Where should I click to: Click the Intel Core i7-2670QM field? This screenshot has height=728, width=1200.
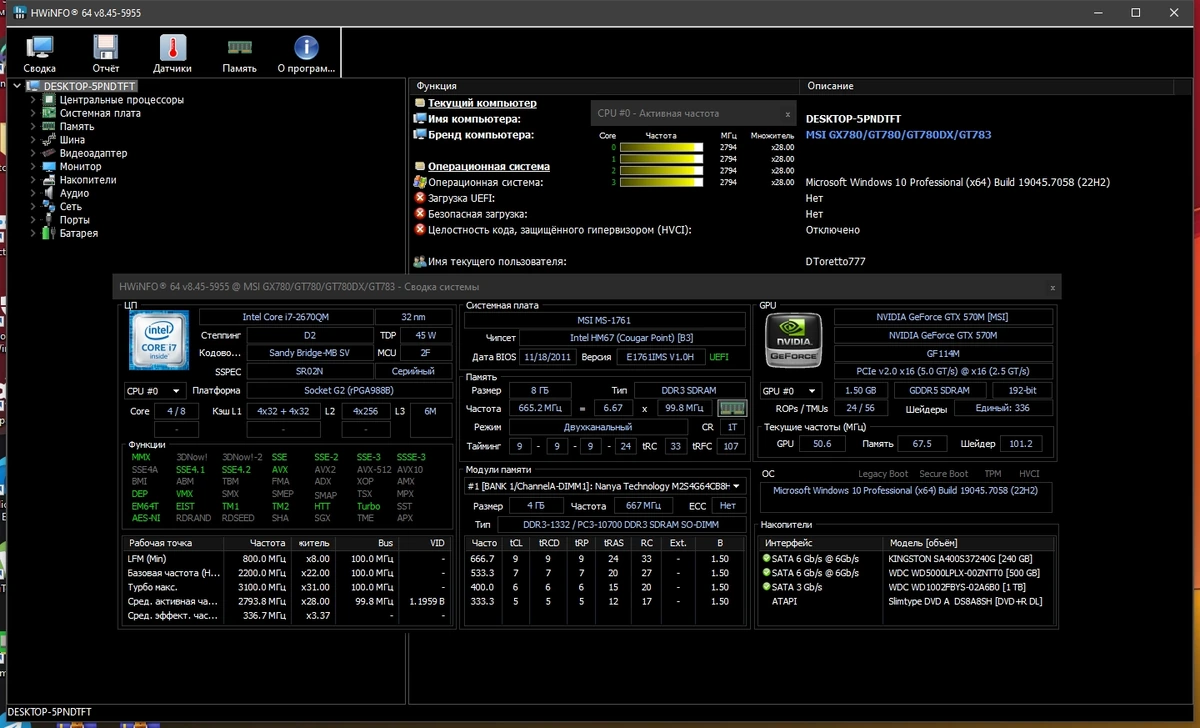pos(285,317)
